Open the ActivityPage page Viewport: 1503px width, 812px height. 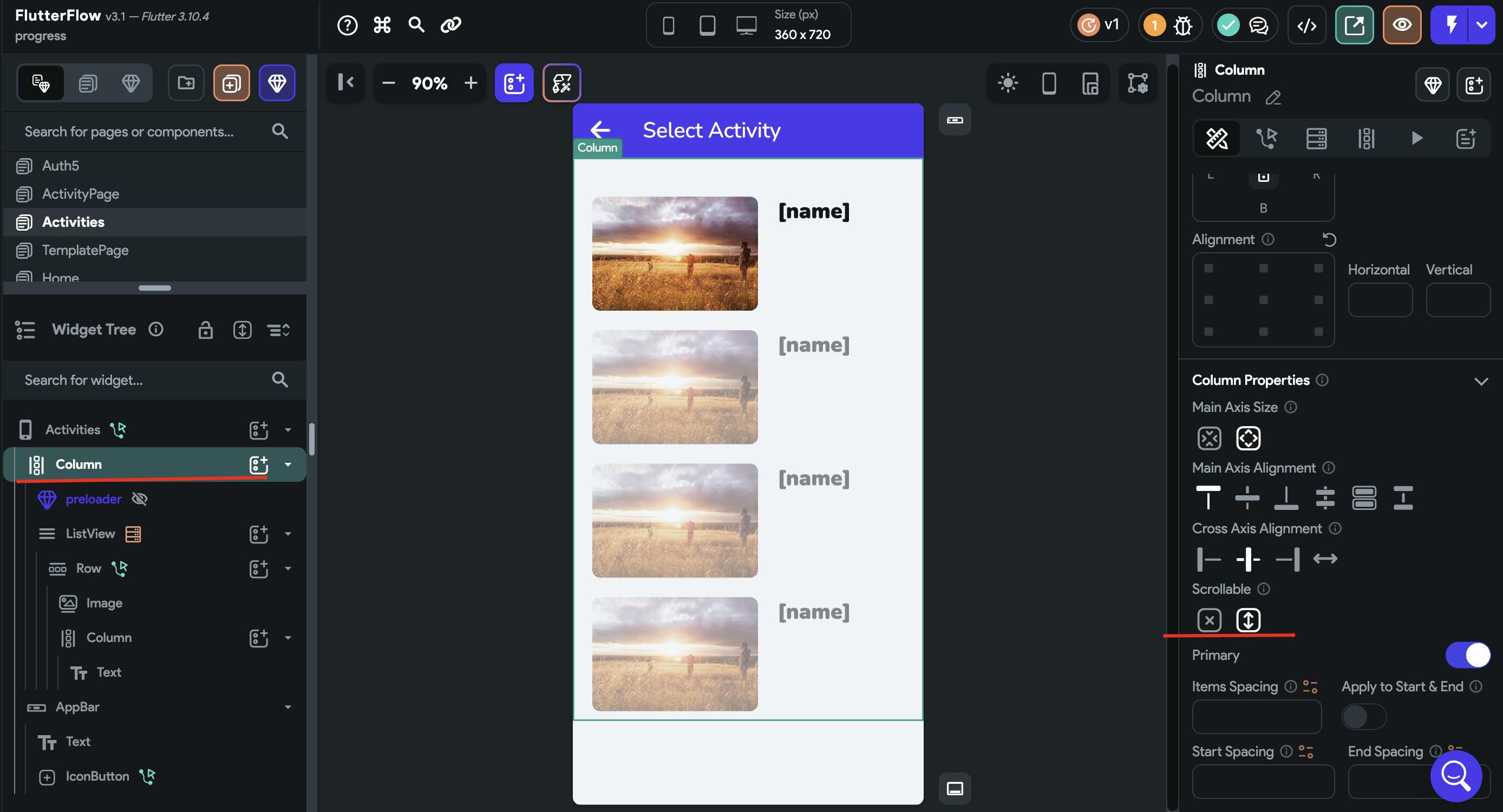click(x=81, y=194)
